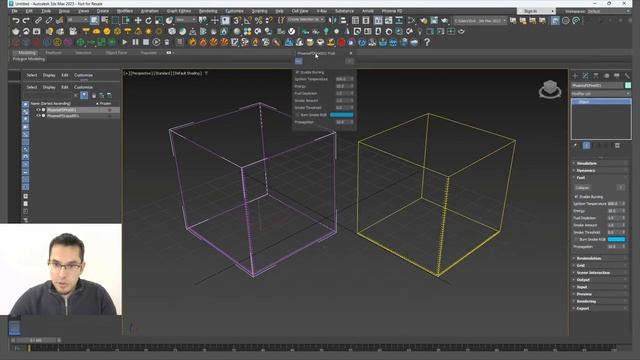Close the floating Fuel panel
Image resolution: width=640 pixels, height=360 pixels.
pyautogui.click(x=351, y=53)
